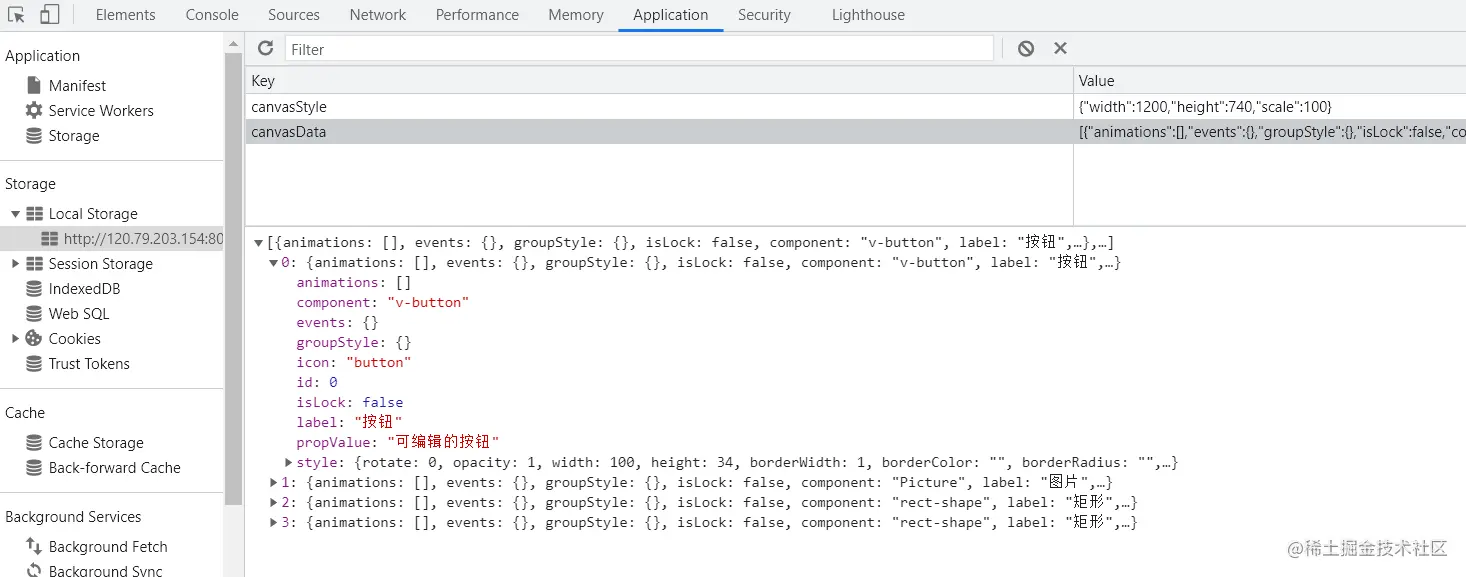Select the canvasData key row

(659, 132)
